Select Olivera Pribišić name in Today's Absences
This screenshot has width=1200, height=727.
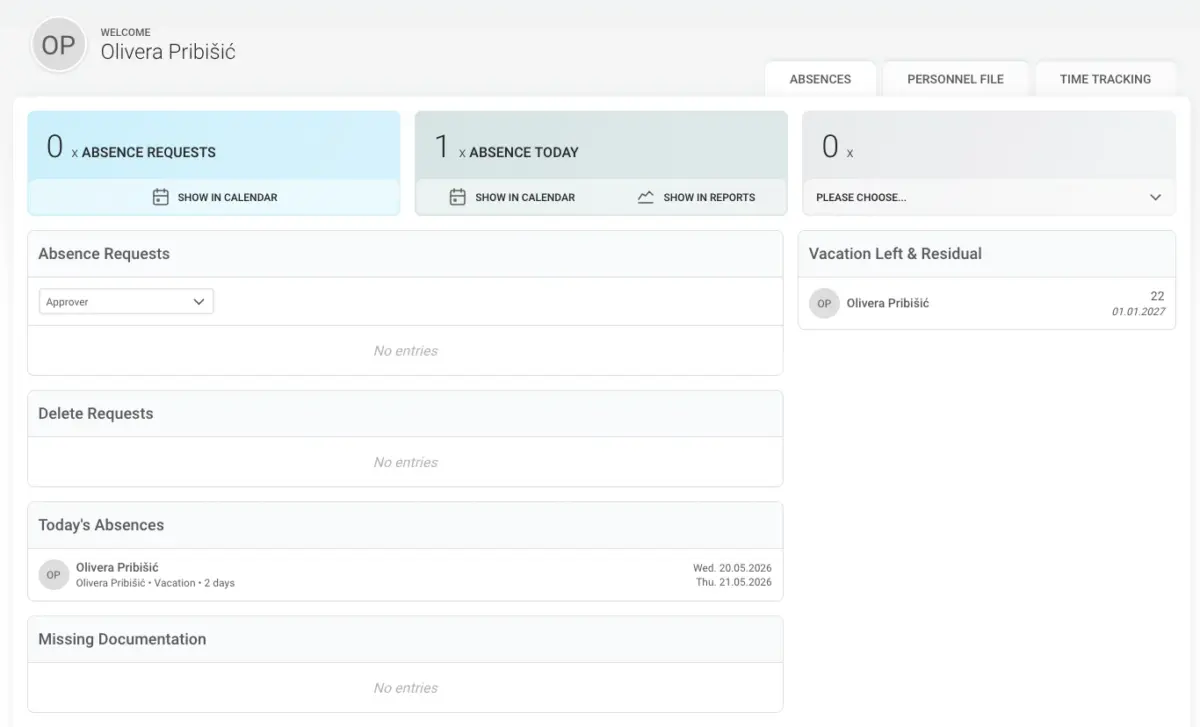[x=117, y=567]
